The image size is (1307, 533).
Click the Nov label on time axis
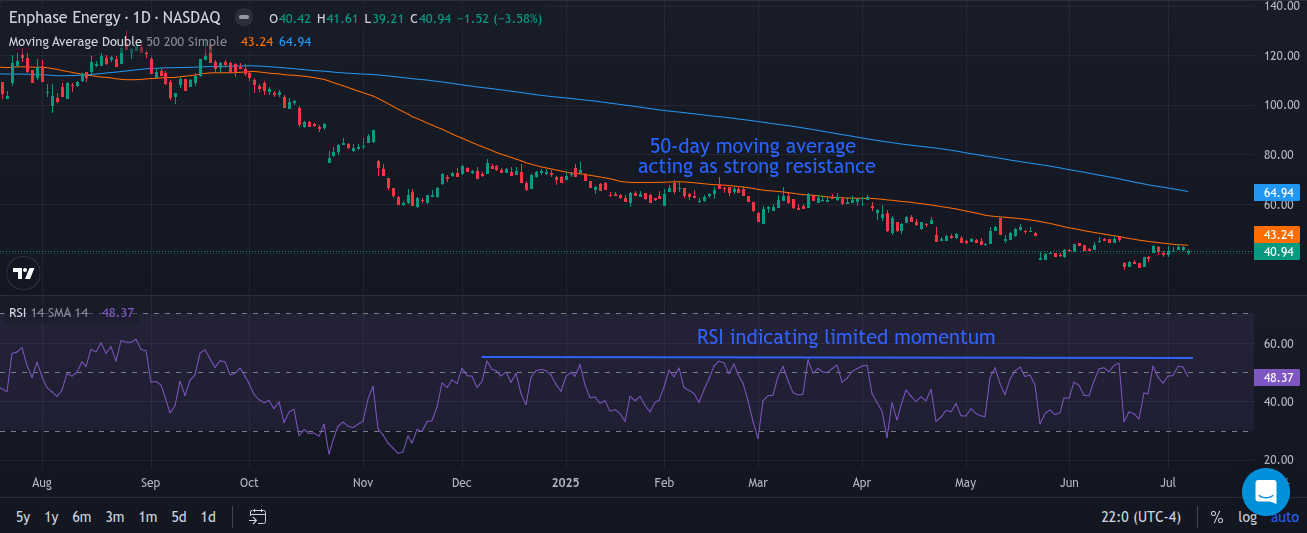(363, 482)
